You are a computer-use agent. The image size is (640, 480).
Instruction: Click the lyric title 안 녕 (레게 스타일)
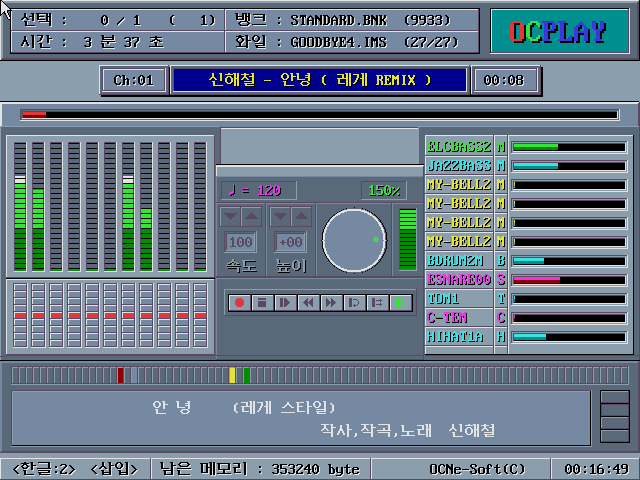[243, 407]
